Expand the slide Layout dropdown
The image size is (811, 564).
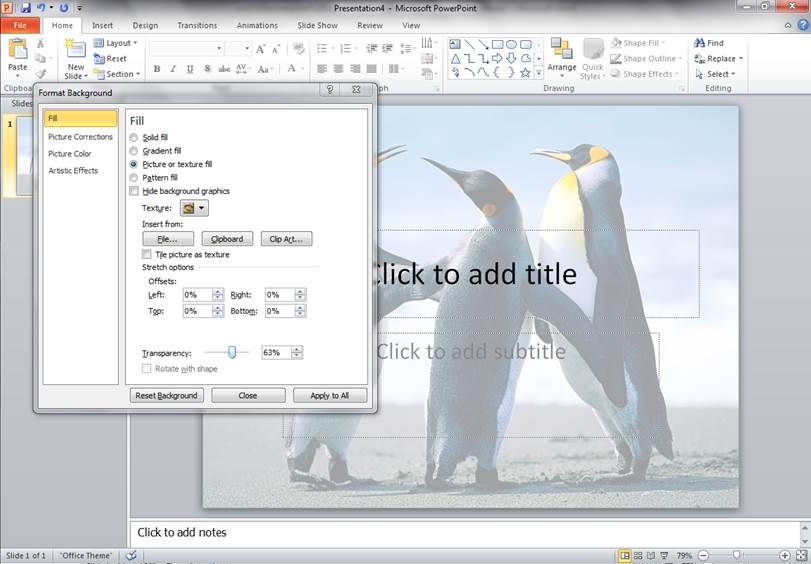(118, 43)
